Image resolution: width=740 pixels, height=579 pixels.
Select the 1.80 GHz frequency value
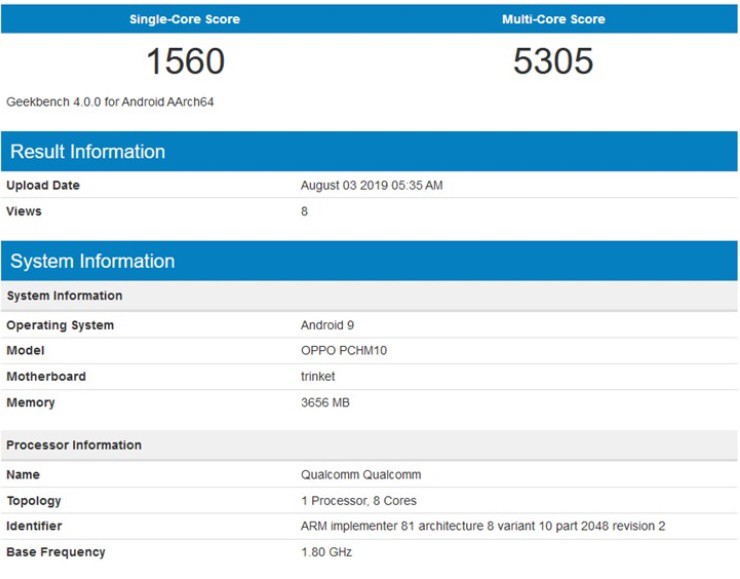pyautogui.click(x=326, y=552)
